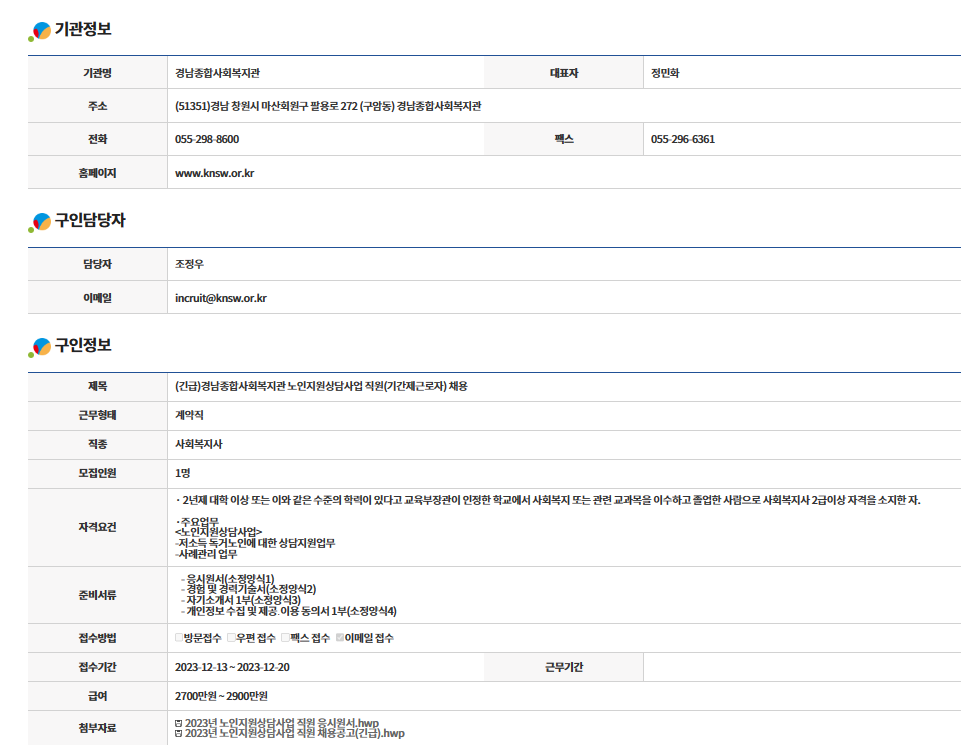Check the 팩스 접수 checkbox
Viewport: 973px width, 745px height.
(285, 638)
